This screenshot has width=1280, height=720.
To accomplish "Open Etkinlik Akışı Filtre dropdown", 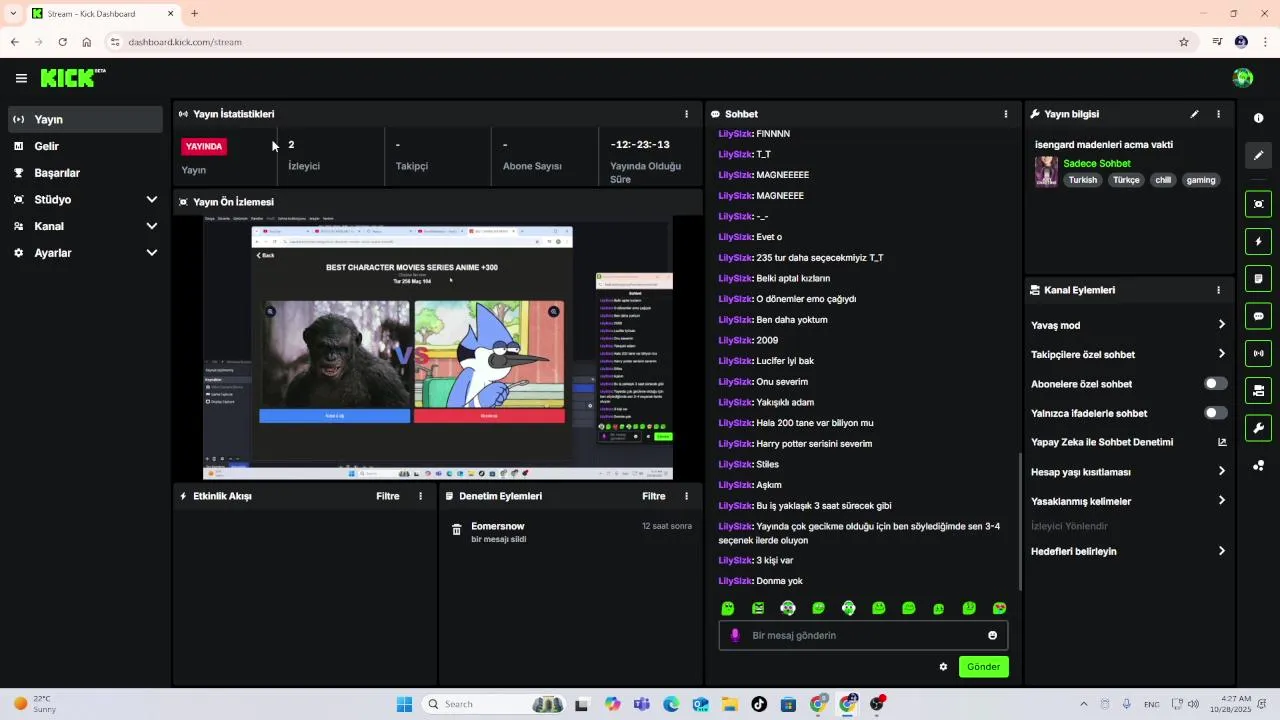I will (387, 496).
